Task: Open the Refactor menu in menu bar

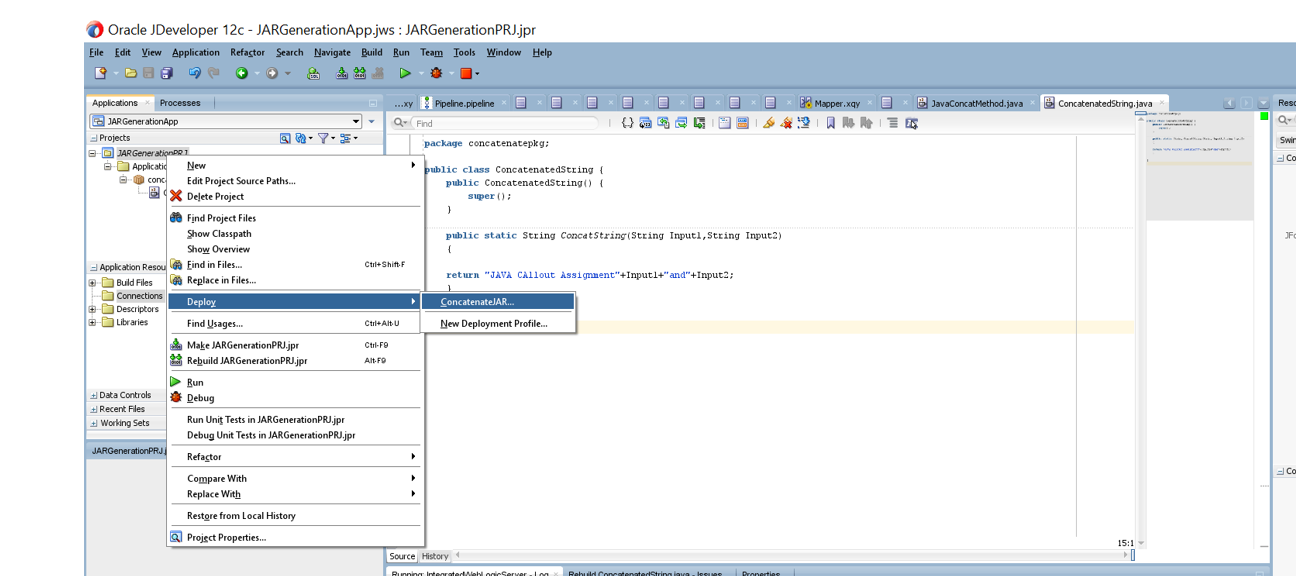Action: point(247,52)
